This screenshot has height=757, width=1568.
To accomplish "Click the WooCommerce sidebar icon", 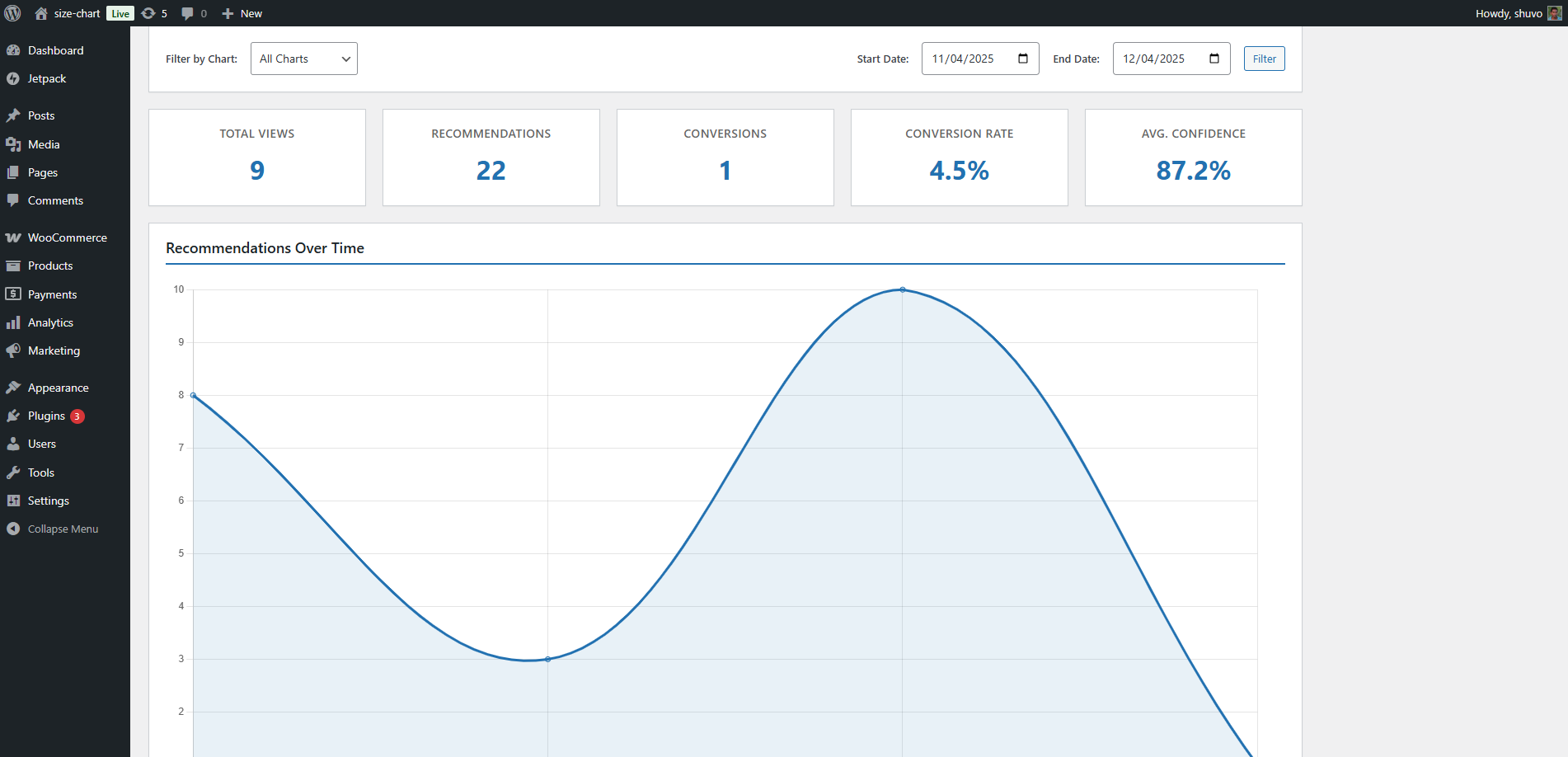I will click(x=13, y=237).
